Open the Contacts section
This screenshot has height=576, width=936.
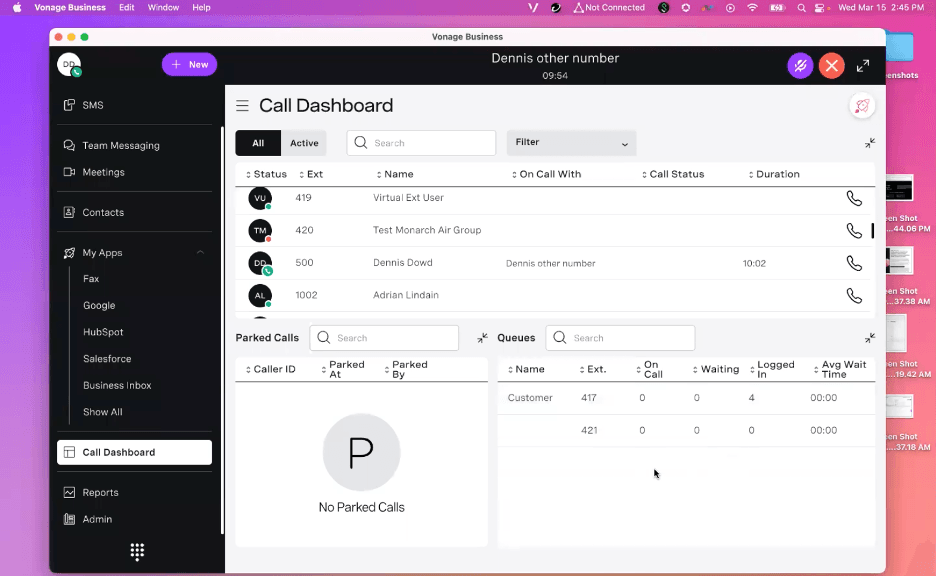click(x=103, y=212)
